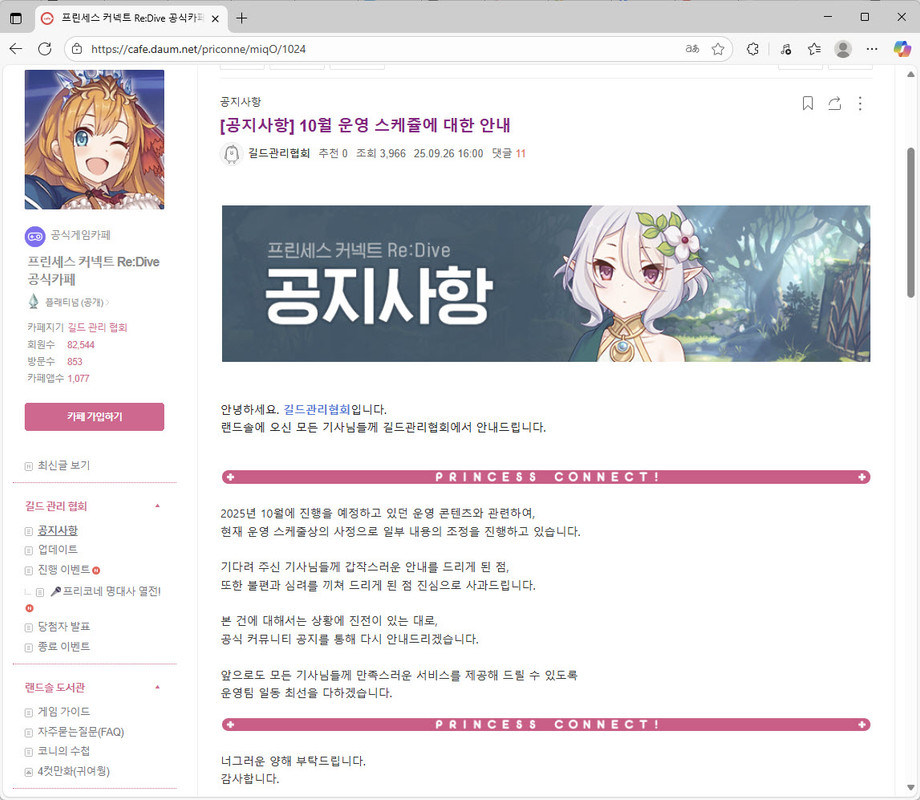Open a new browser tab
Image resolution: width=920 pixels, height=800 pixels.
[241, 18]
